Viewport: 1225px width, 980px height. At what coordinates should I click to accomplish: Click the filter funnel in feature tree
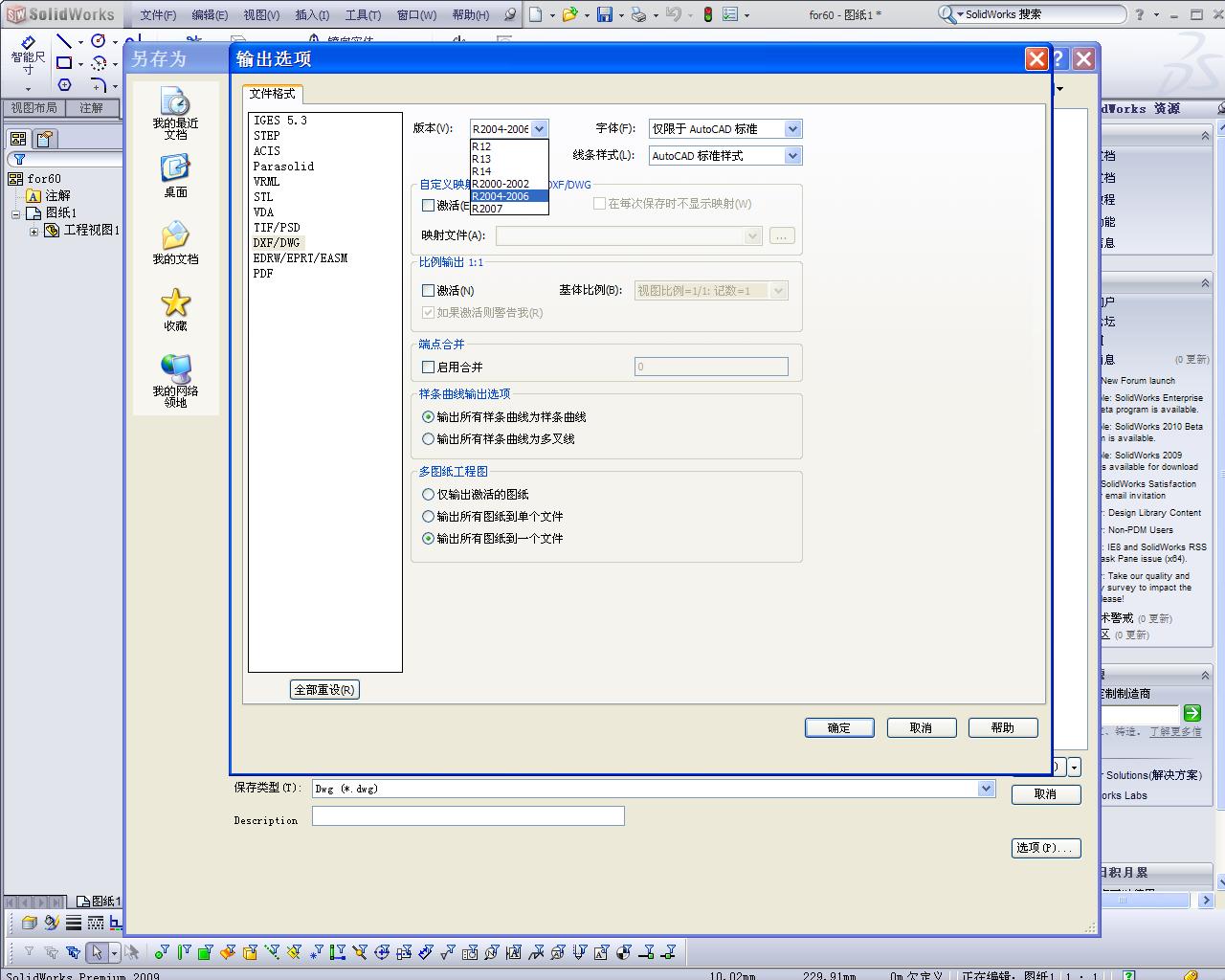[x=19, y=160]
